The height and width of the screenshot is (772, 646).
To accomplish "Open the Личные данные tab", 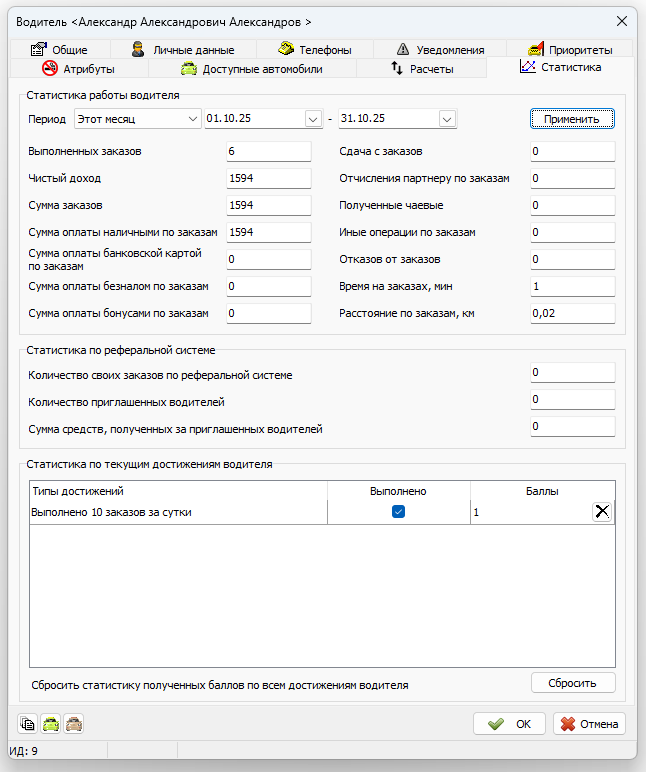I will pyautogui.click(x=183, y=49).
